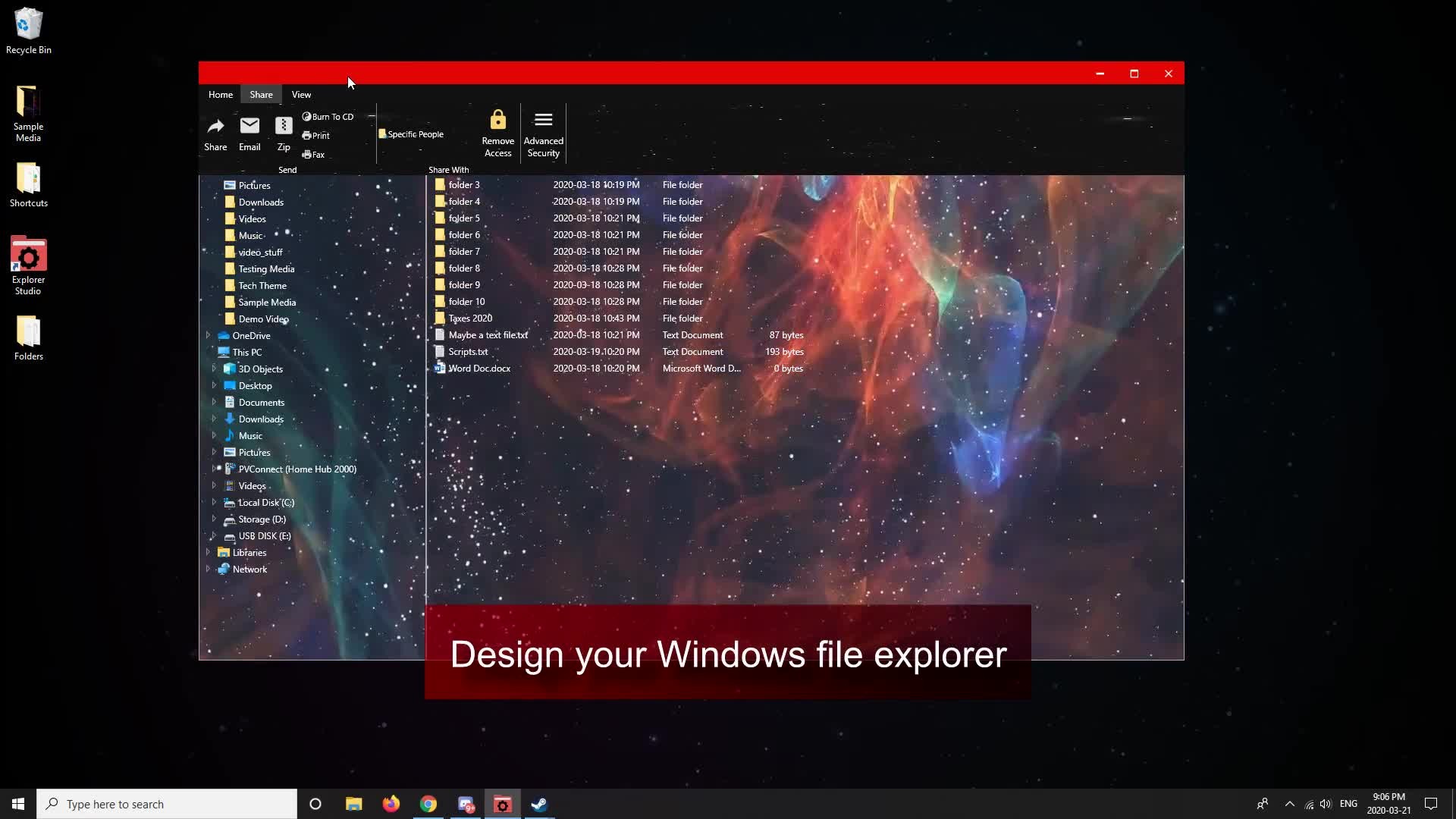
Task: Expand the OneDrive tree node
Action: (x=208, y=335)
